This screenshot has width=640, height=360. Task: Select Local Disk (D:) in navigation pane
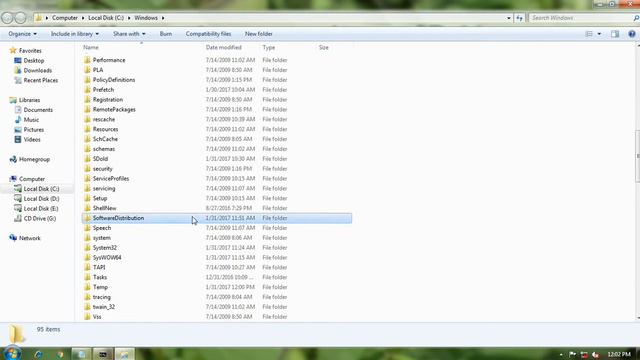tap(41, 199)
